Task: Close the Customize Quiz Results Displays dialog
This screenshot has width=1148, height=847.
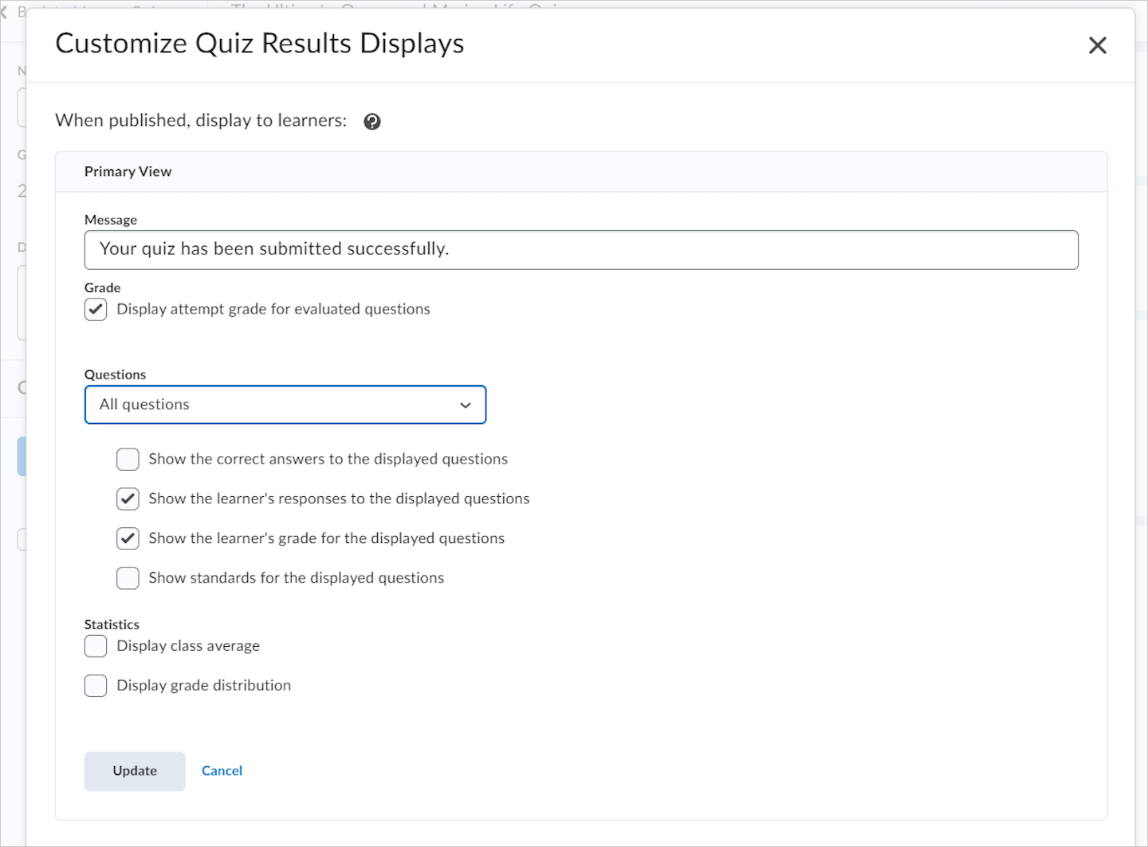Action: pyautogui.click(x=1097, y=45)
